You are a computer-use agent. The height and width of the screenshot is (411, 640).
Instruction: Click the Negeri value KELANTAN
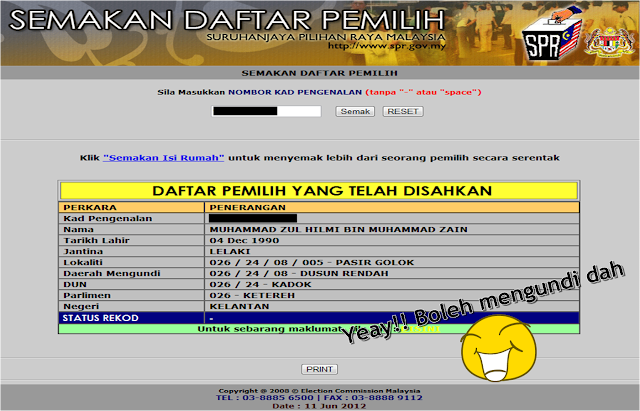239,307
